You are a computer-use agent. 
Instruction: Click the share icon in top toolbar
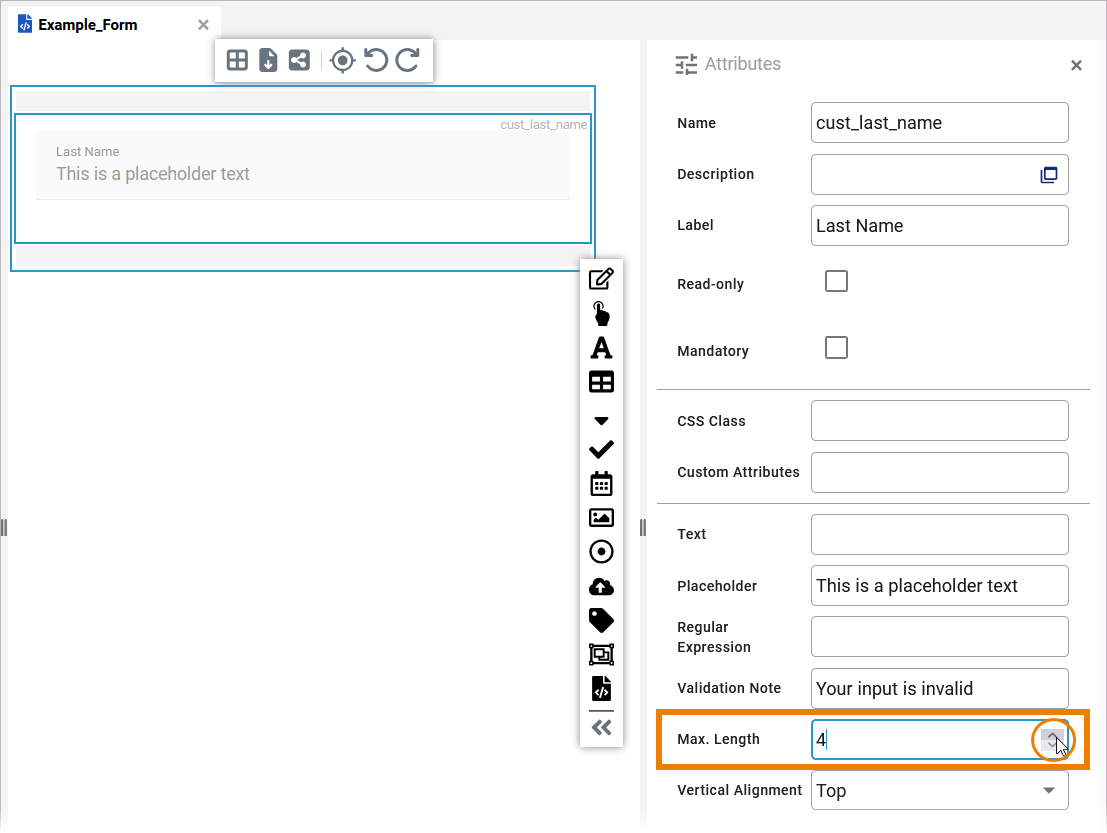298,60
